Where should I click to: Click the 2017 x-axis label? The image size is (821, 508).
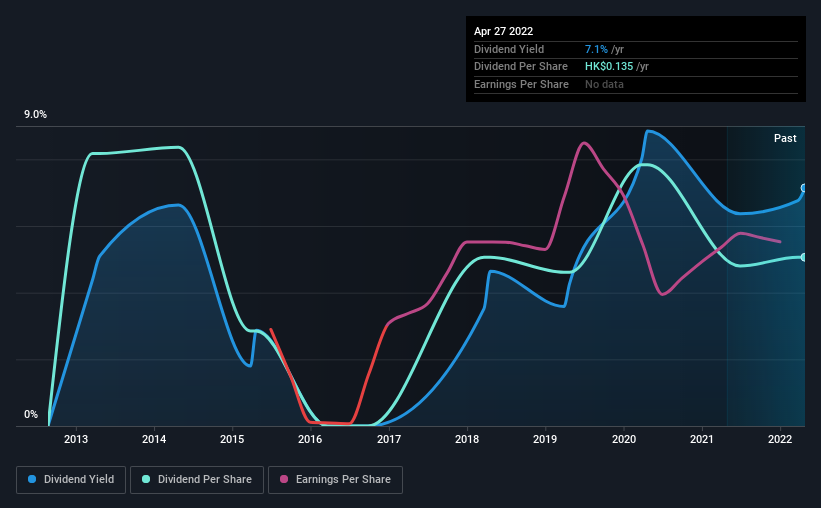389,439
